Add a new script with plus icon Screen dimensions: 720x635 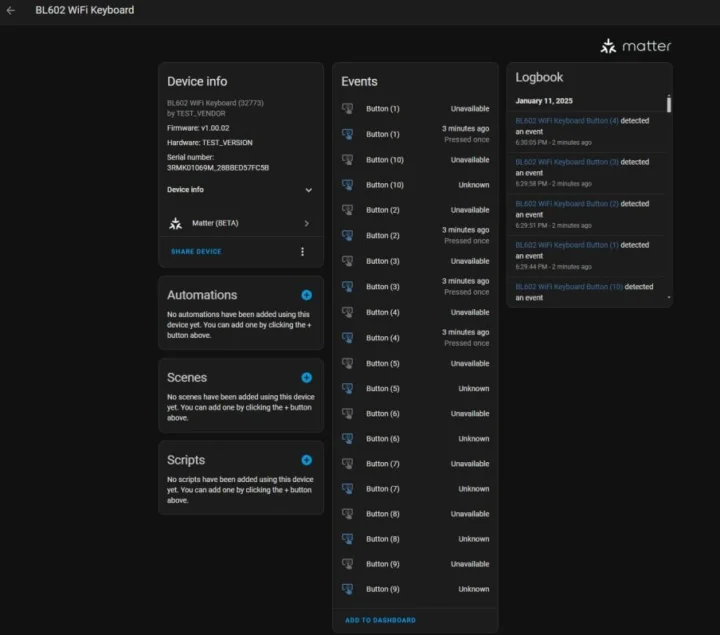tap(306, 460)
